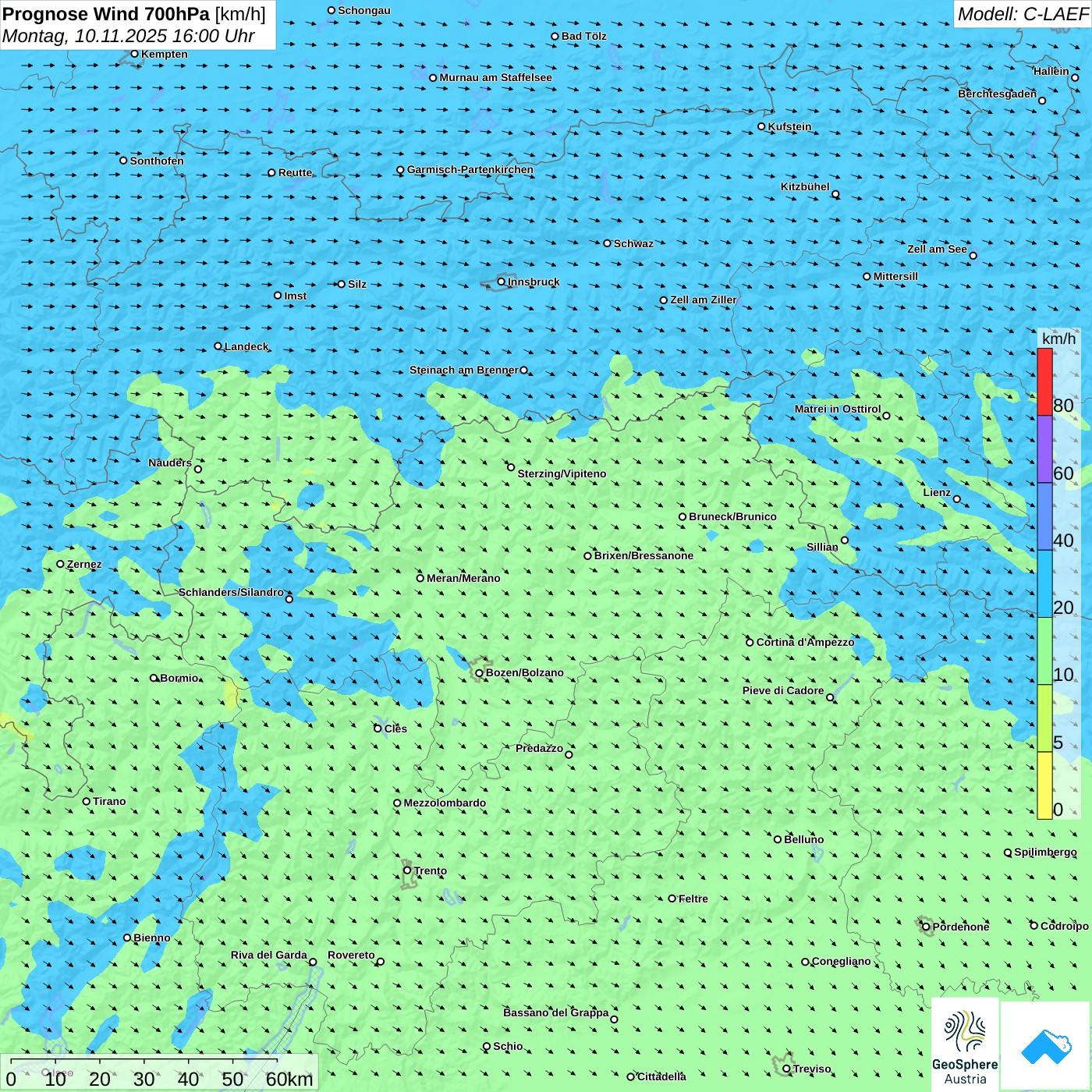
Task: Click the Cittadella city label
Action: point(661,1076)
